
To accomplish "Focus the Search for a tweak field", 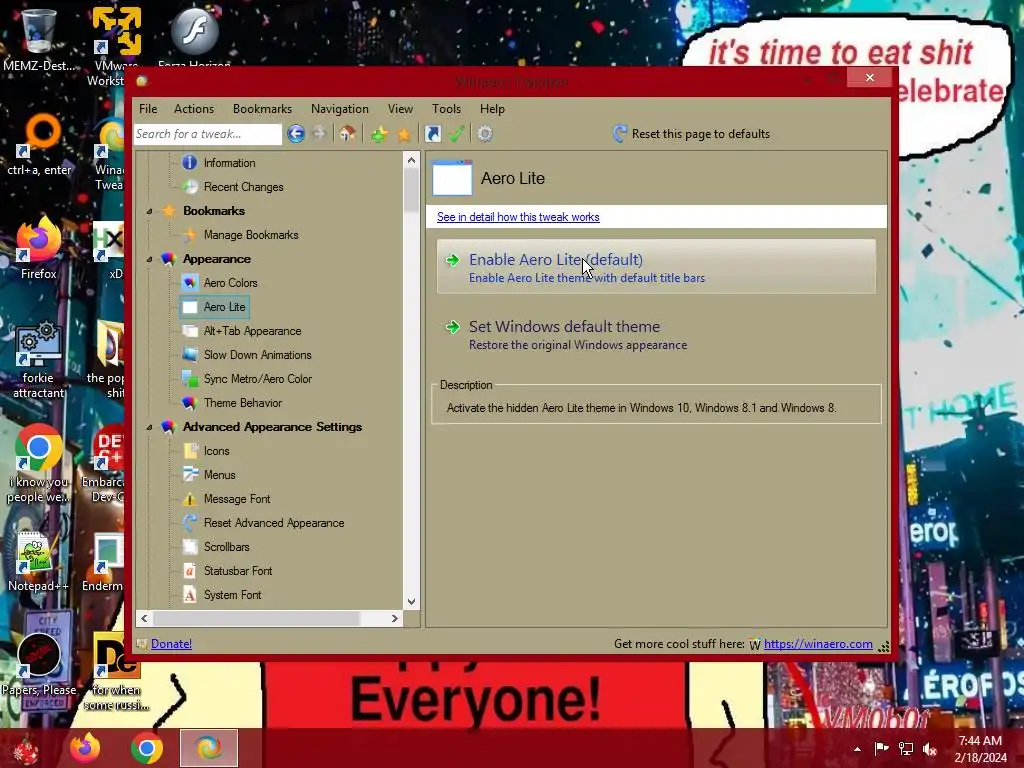I will coord(208,134).
